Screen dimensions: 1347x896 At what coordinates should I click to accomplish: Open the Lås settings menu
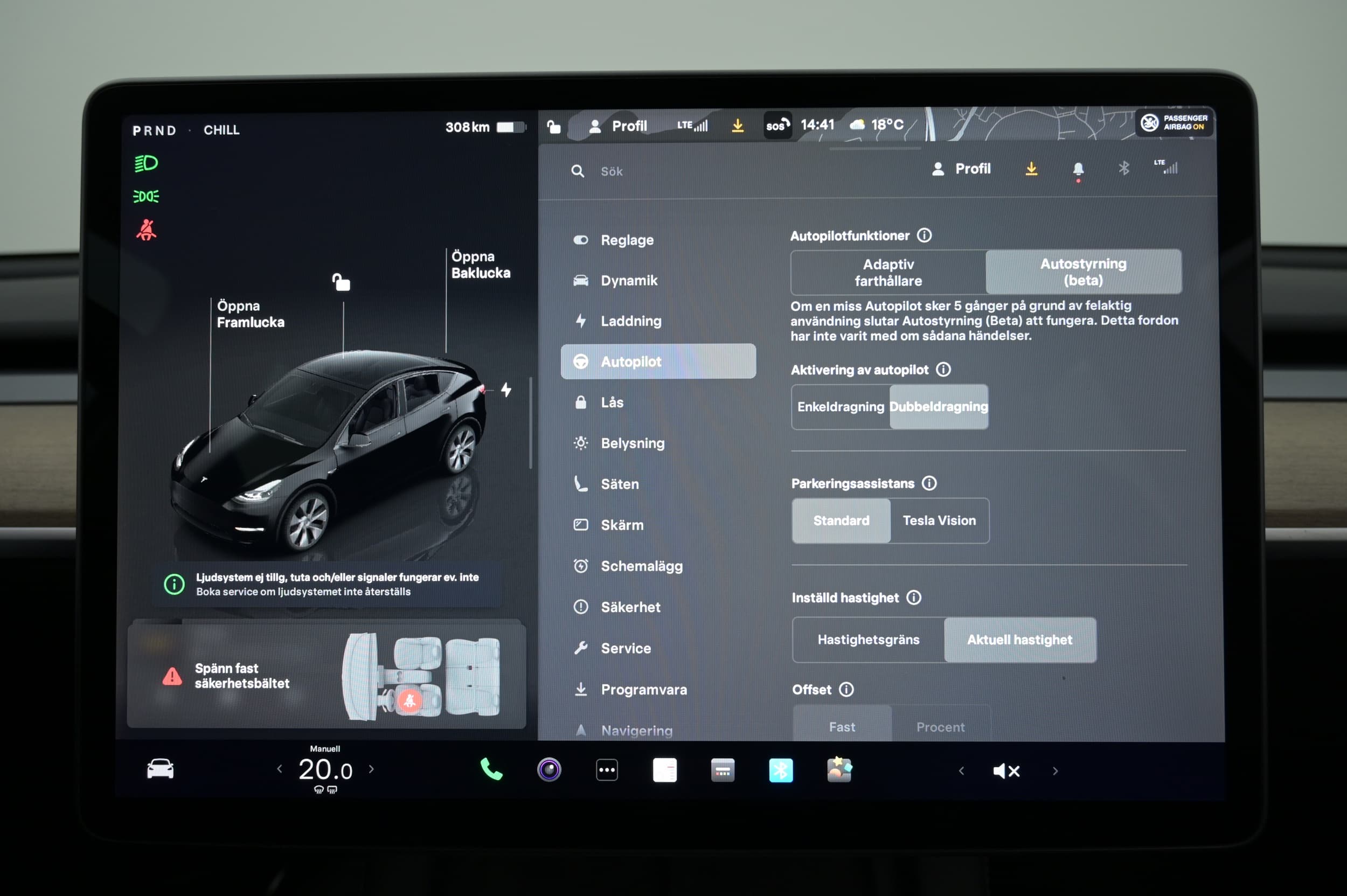coord(658,402)
